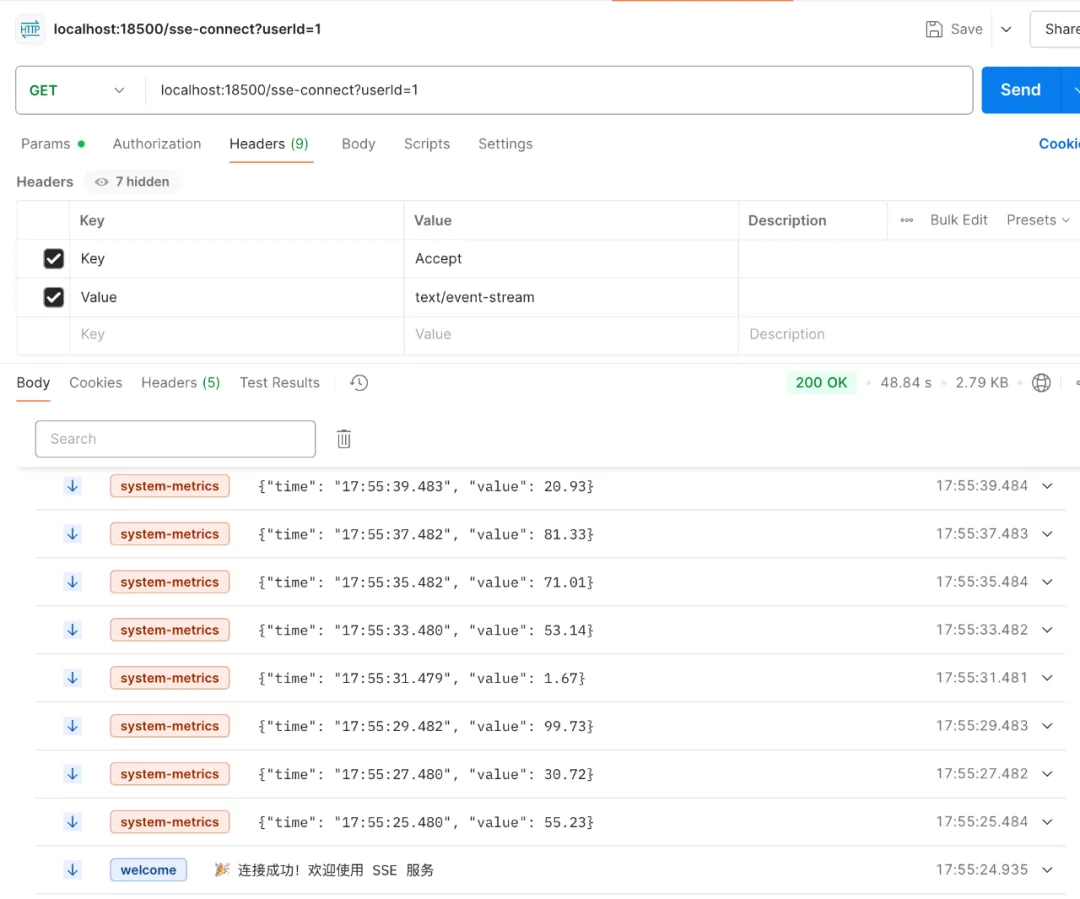Click the globe network icon

[x=1041, y=383]
